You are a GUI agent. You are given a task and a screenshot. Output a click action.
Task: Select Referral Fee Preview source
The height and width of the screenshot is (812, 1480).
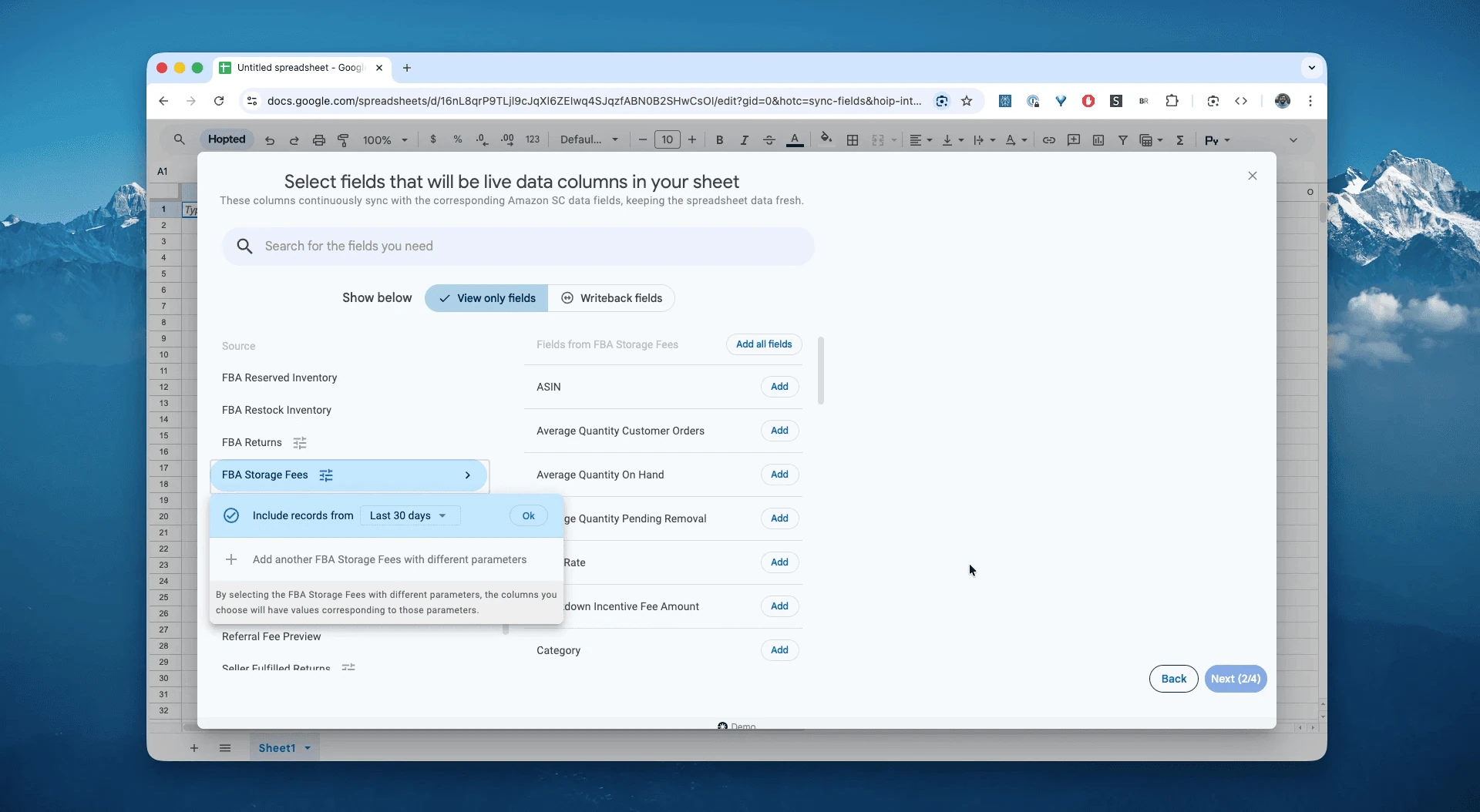coord(271,636)
